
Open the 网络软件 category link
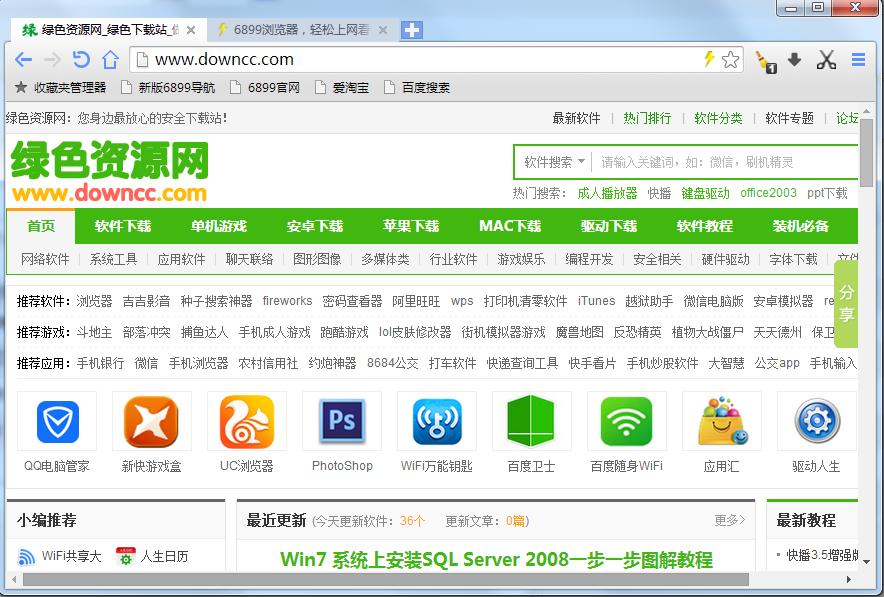[x=45, y=259]
